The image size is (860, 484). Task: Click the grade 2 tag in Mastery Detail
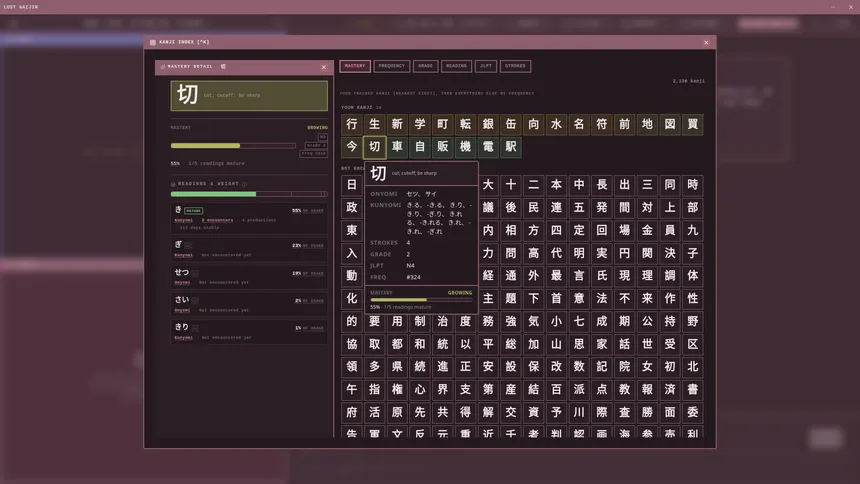(x=316, y=145)
